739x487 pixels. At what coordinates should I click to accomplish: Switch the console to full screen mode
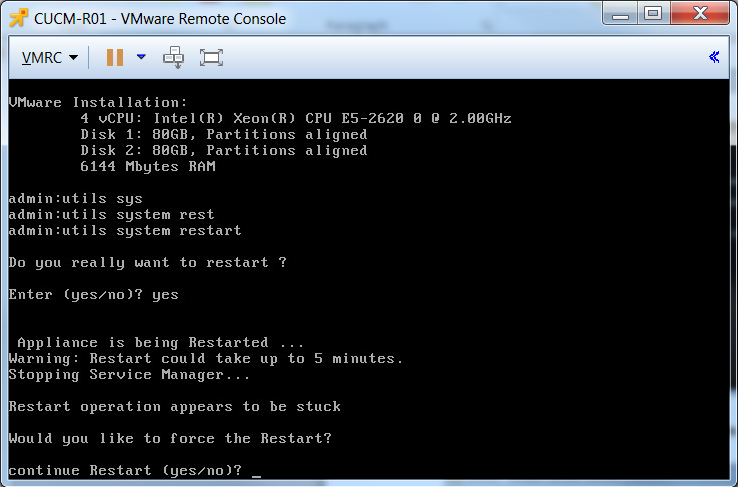coord(211,58)
